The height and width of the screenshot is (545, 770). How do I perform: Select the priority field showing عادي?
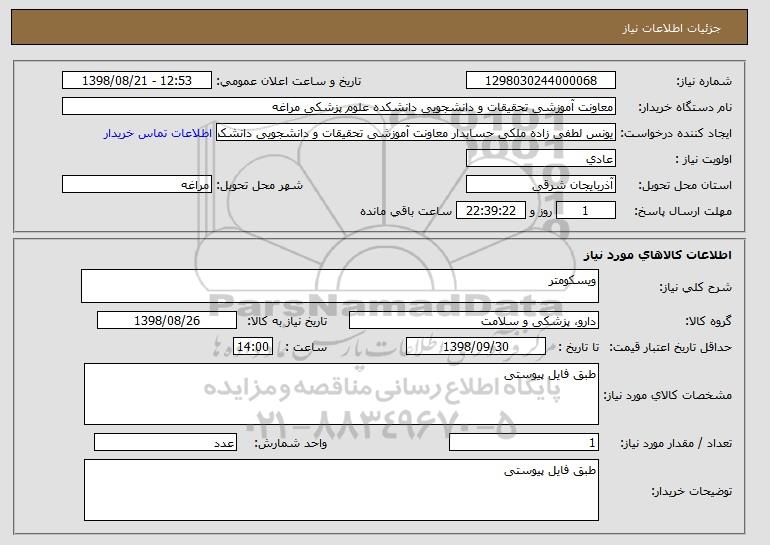tap(541, 159)
